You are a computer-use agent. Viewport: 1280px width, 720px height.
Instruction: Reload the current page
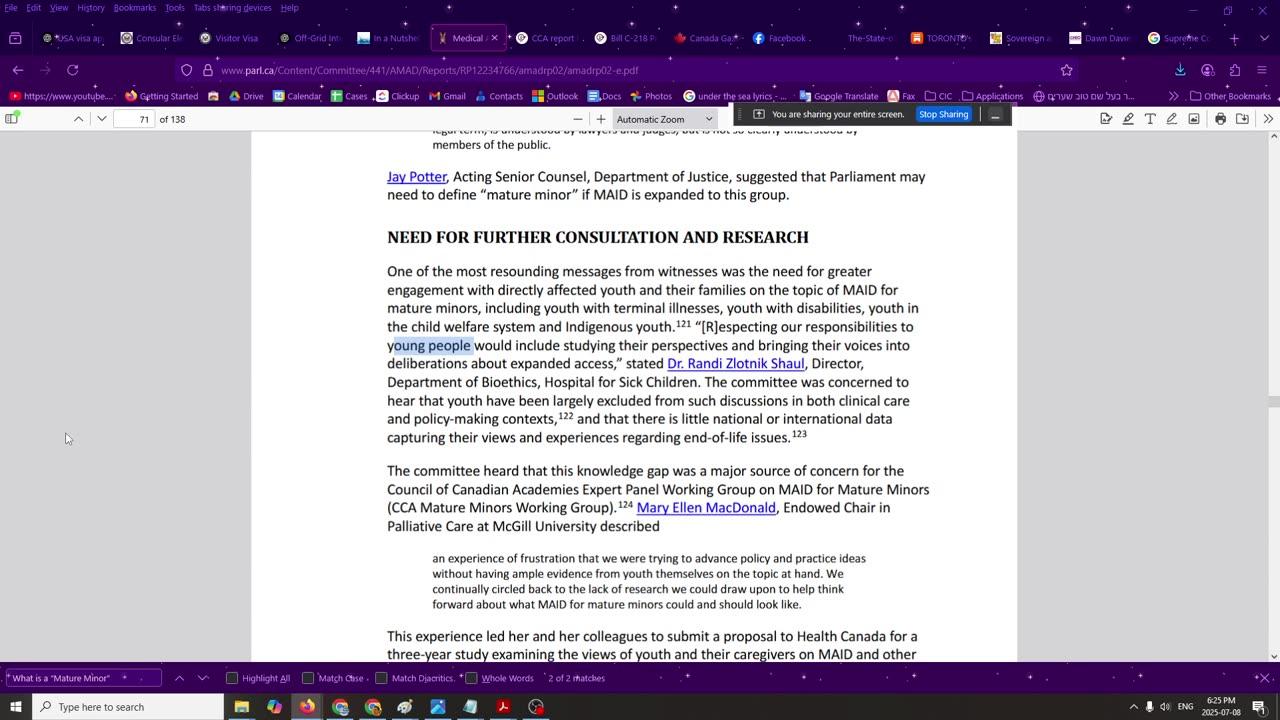pyautogui.click(x=72, y=70)
